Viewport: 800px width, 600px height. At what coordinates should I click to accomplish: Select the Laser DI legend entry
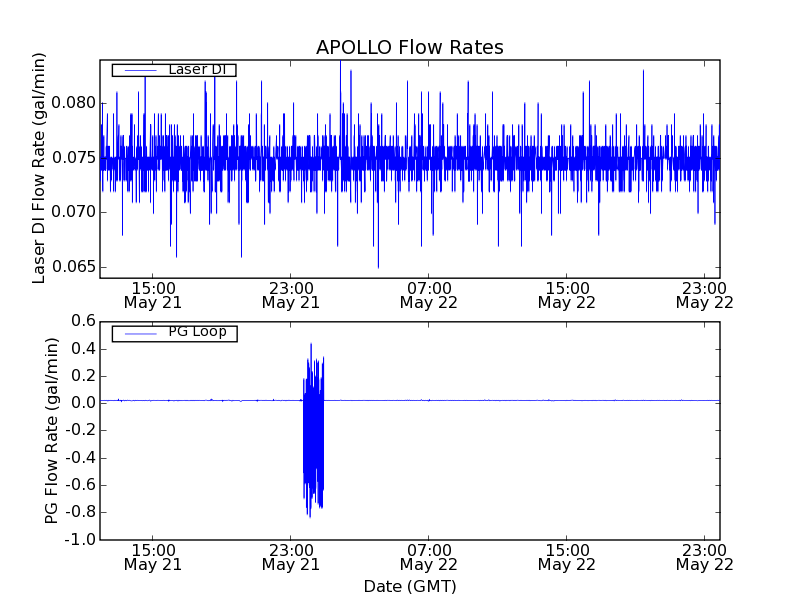coord(197,69)
